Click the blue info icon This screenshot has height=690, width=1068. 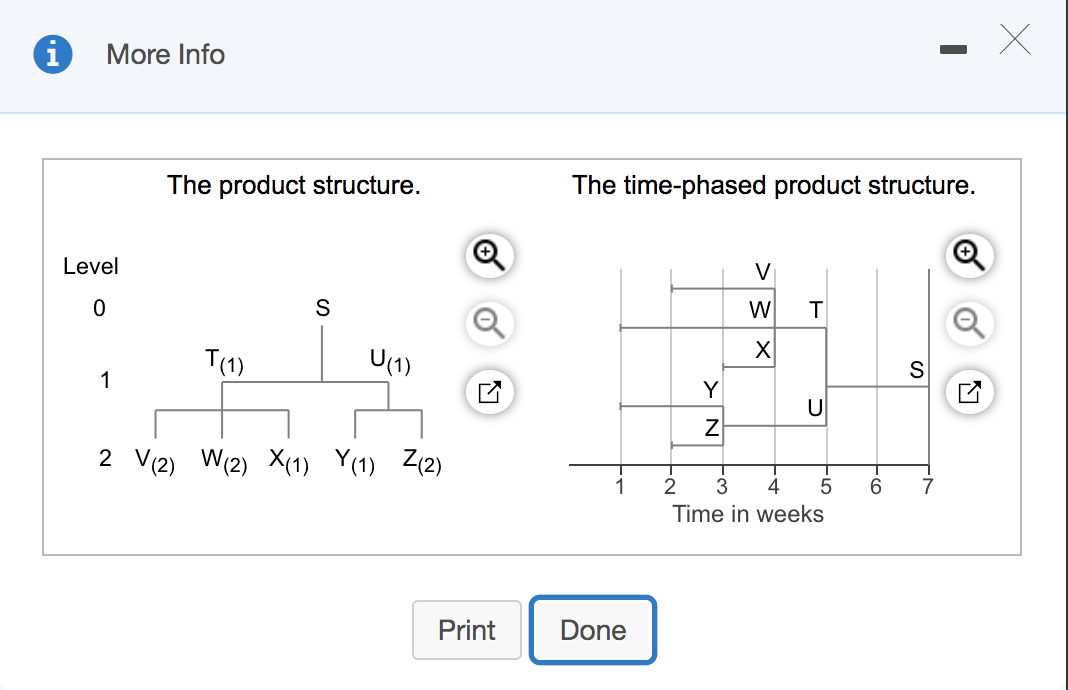pyautogui.click(x=52, y=54)
